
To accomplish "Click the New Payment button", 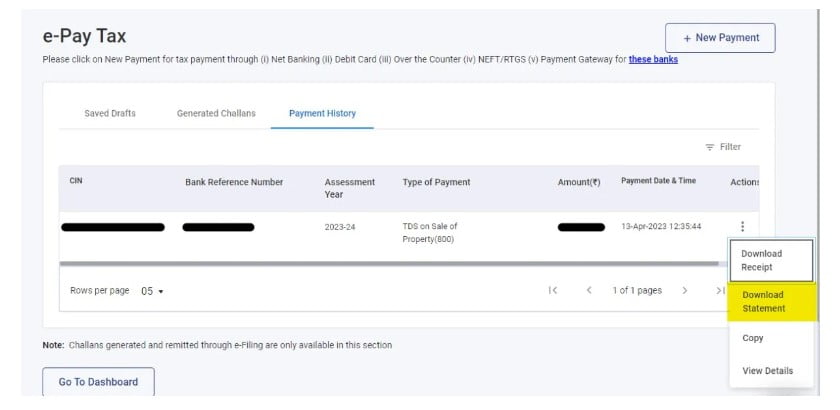I will coord(720,38).
